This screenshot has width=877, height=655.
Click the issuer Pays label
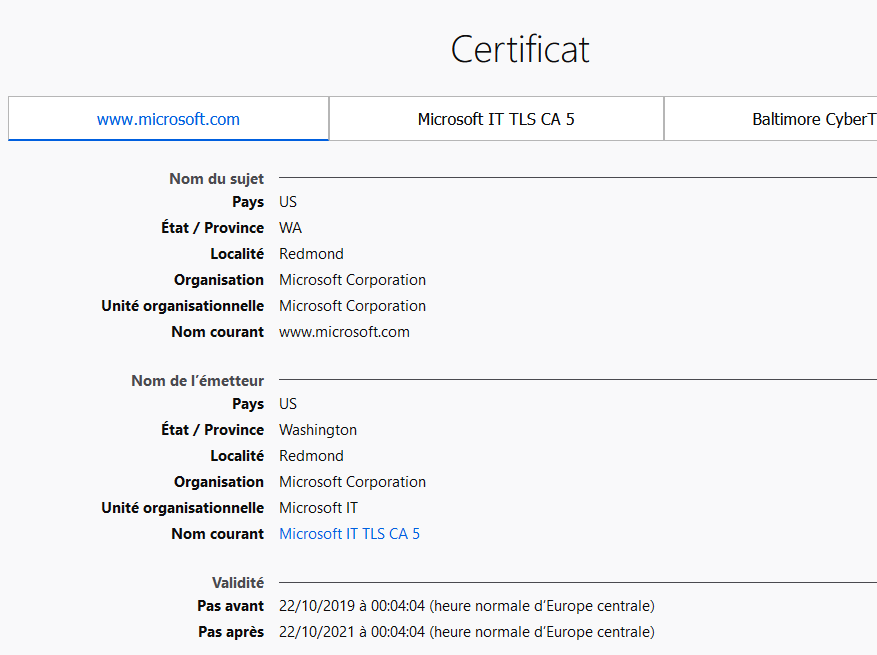pyautogui.click(x=248, y=404)
